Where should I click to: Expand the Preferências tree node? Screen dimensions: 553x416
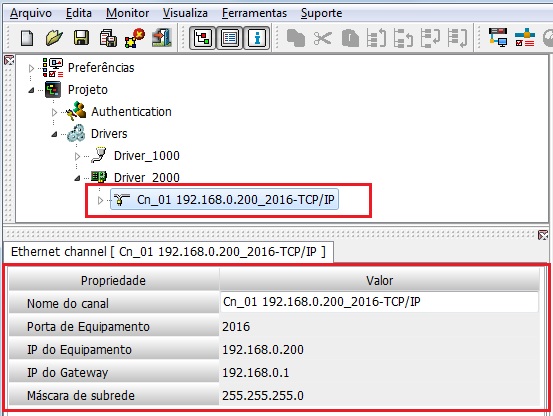tap(31, 68)
